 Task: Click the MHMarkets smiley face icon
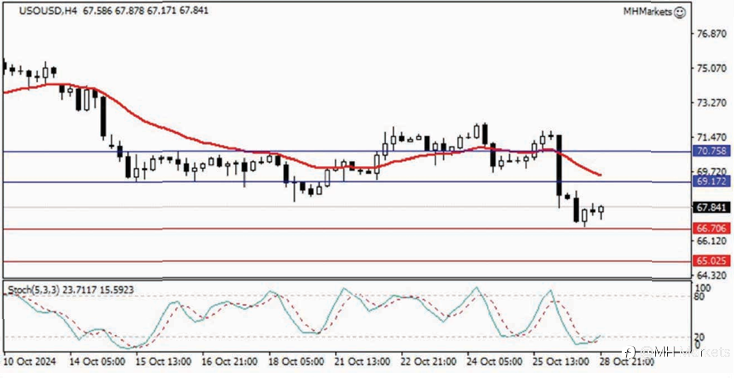click(680, 12)
